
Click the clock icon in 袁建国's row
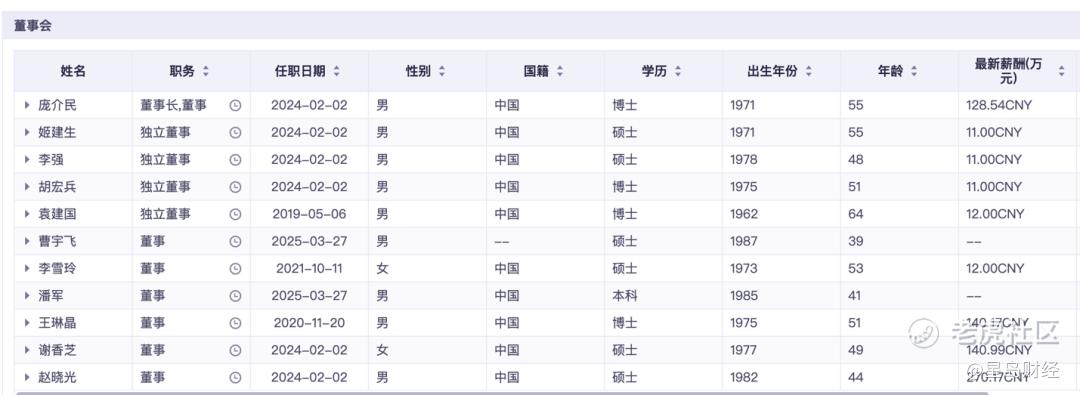coord(235,214)
